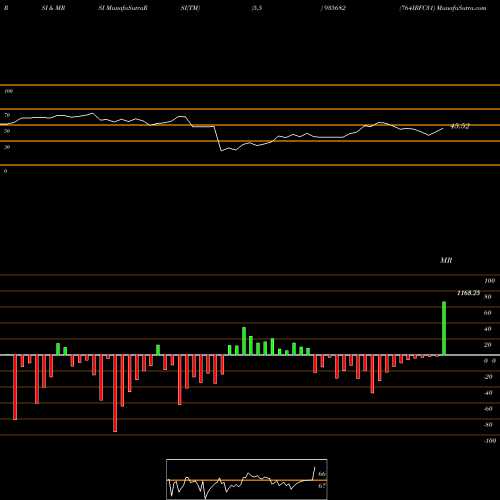Click the RSI axis label 70

pos(7,115)
